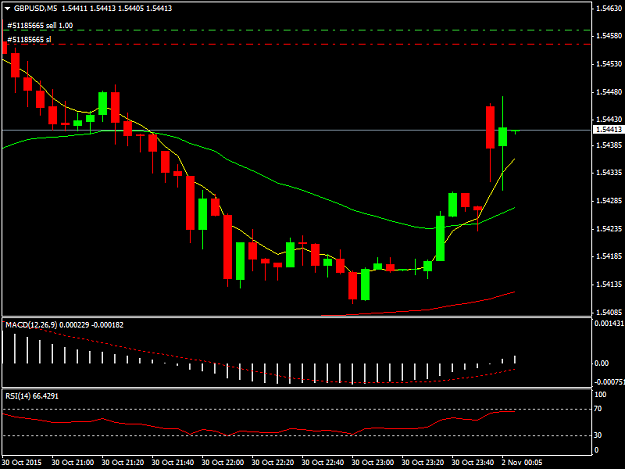Click the 1.54235 price scale label

point(609,229)
